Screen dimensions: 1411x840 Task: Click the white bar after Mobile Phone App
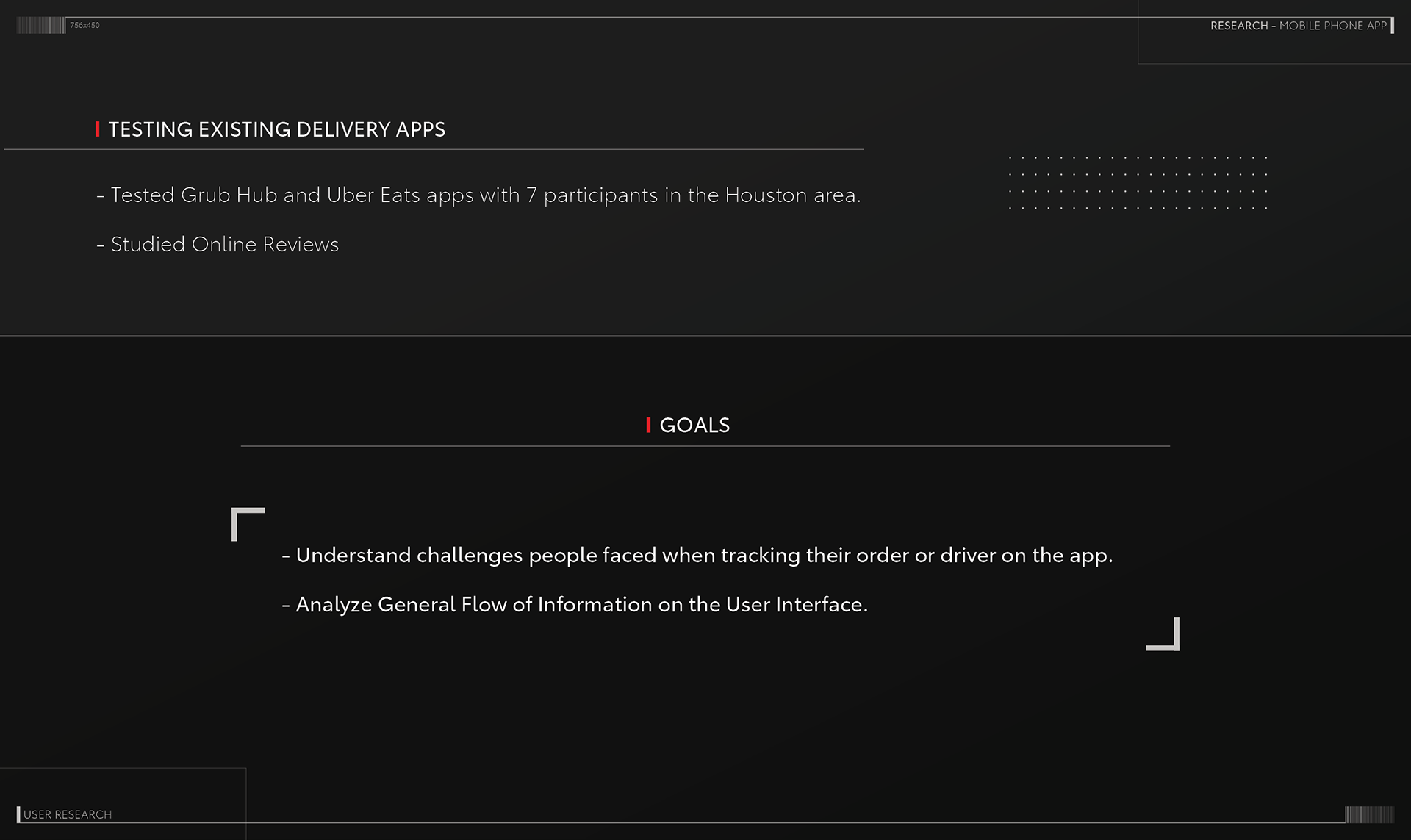pos(1392,26)
